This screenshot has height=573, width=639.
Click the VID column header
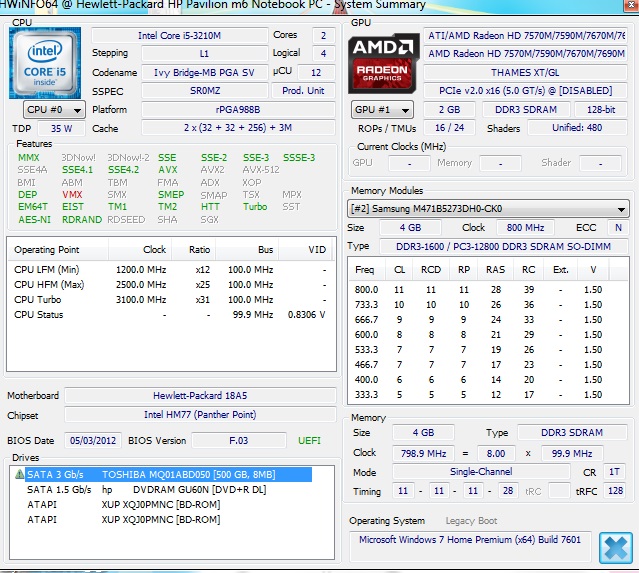point(306,250)
